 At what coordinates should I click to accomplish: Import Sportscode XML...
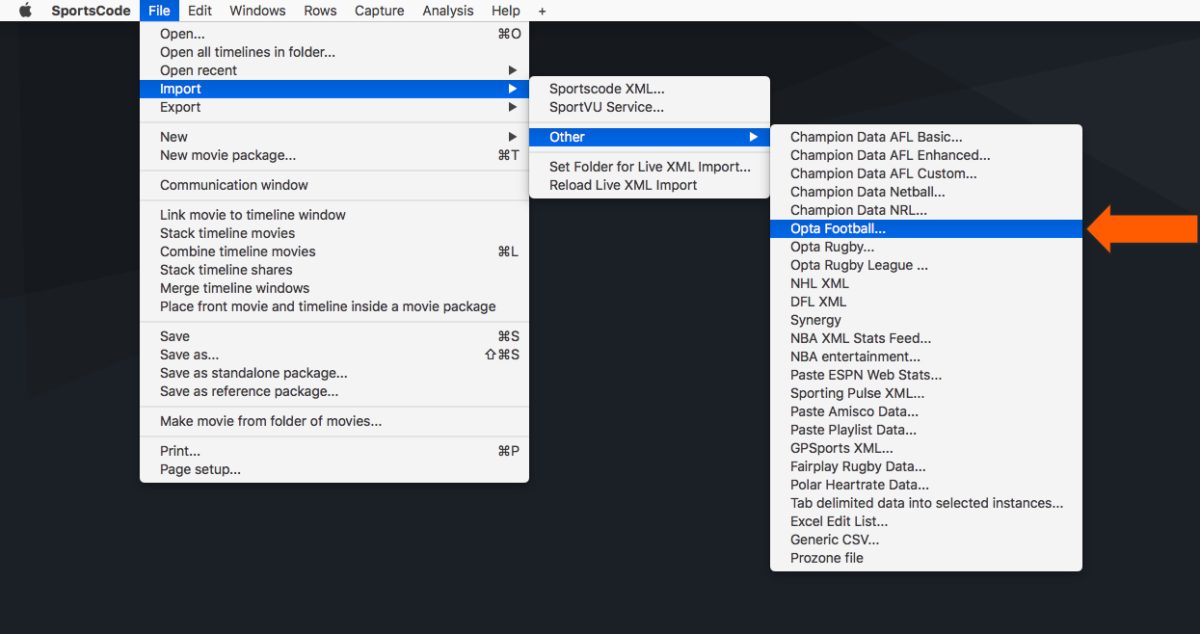(x=649, y=89)
